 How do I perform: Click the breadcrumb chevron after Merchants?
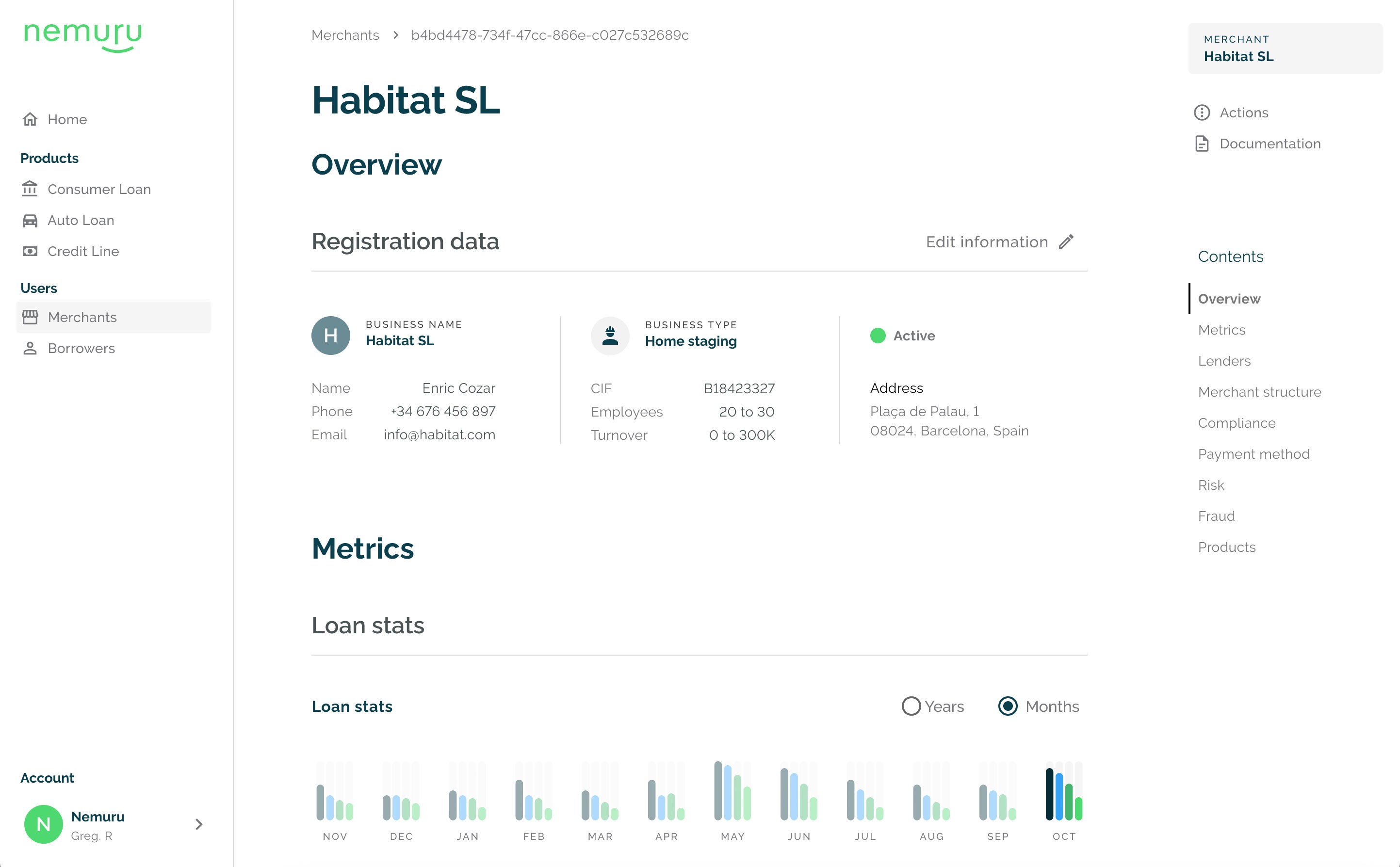(x=396, y=35)
